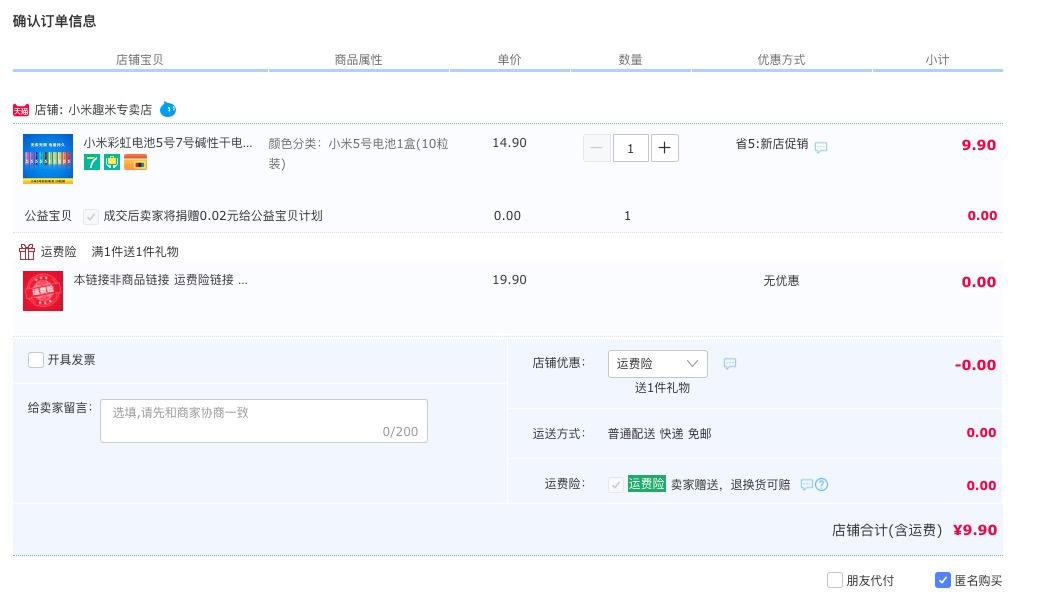Open the blue Wangwang chat icon by 小米趣米专卖店

coord(168,109)
